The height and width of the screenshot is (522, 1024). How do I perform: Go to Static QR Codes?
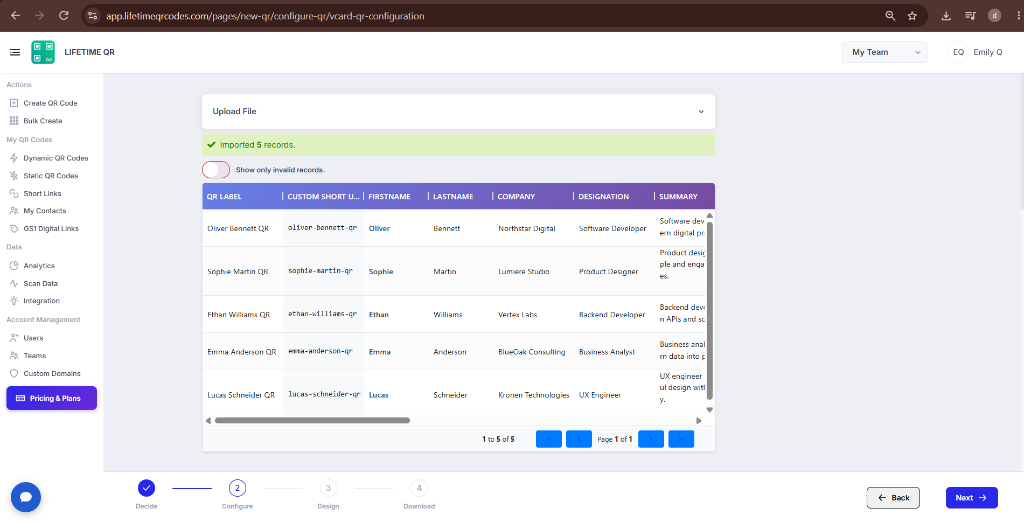51,176
